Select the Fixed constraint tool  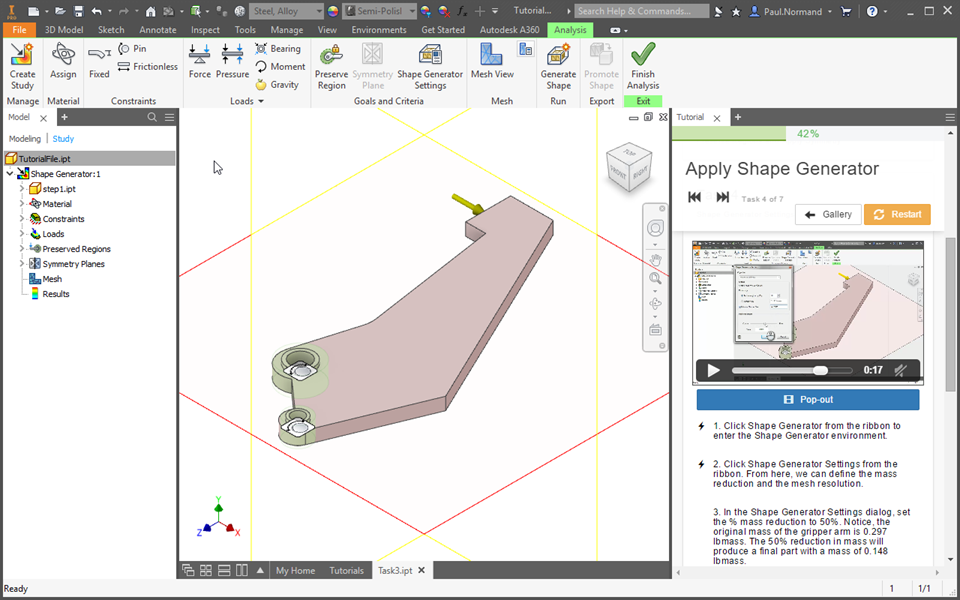pos(98,62)
